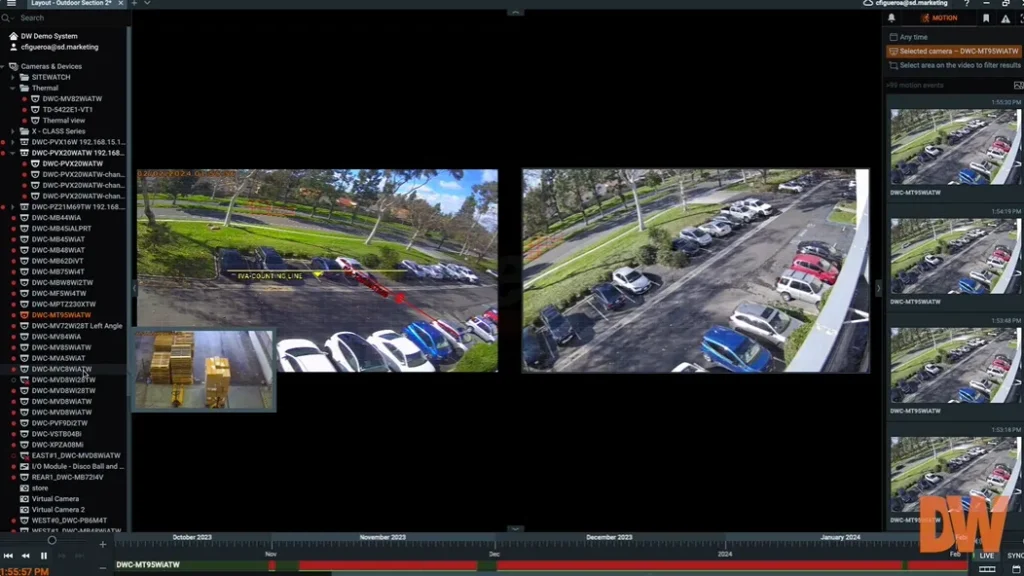Click the right parking lot camera view

[x=696, y=271]
